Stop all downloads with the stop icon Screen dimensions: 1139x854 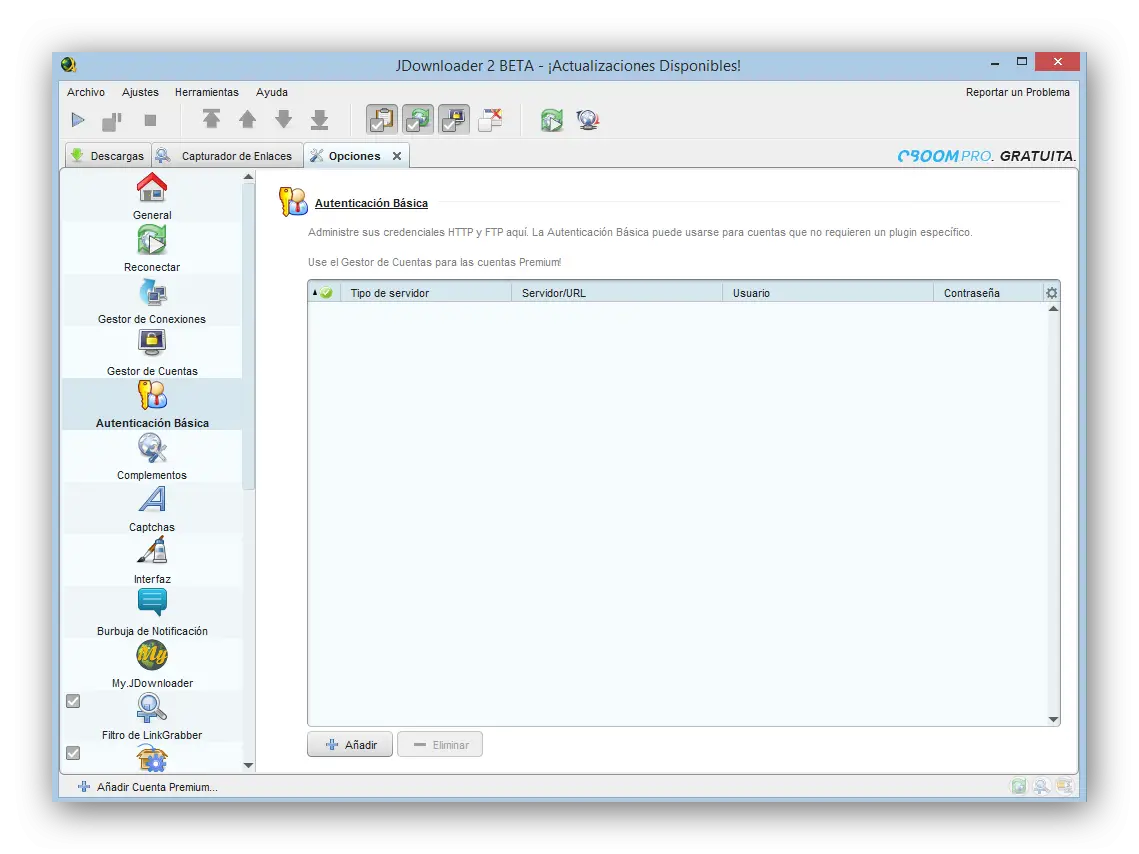tap(150, 121)
